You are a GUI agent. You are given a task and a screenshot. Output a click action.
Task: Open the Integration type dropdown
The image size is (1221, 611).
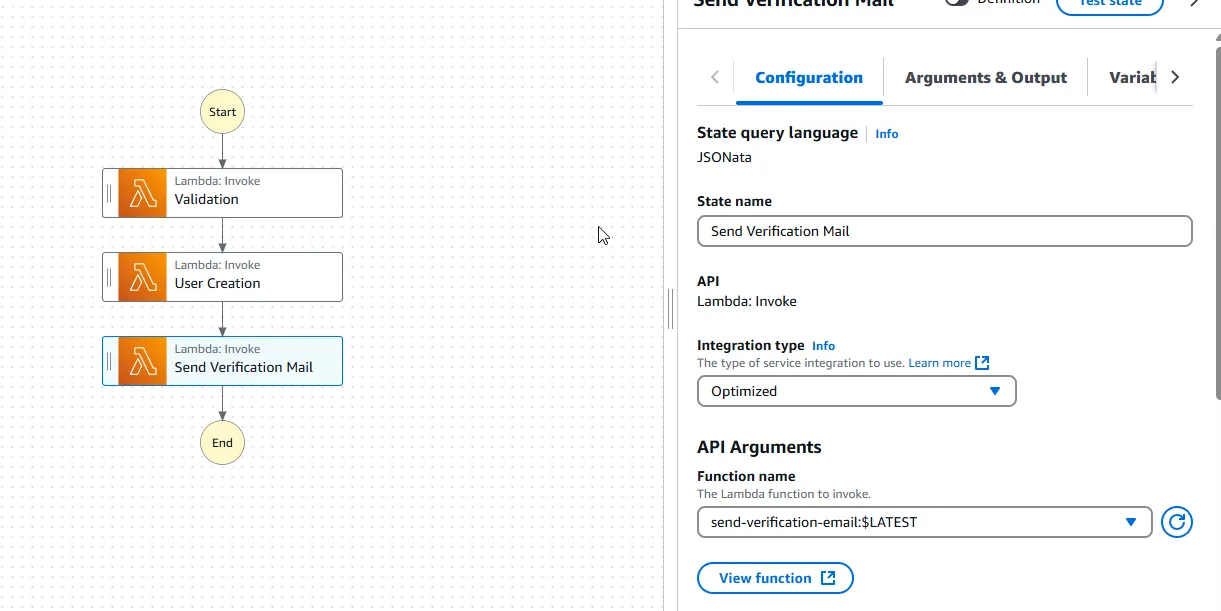coord(856,391)
